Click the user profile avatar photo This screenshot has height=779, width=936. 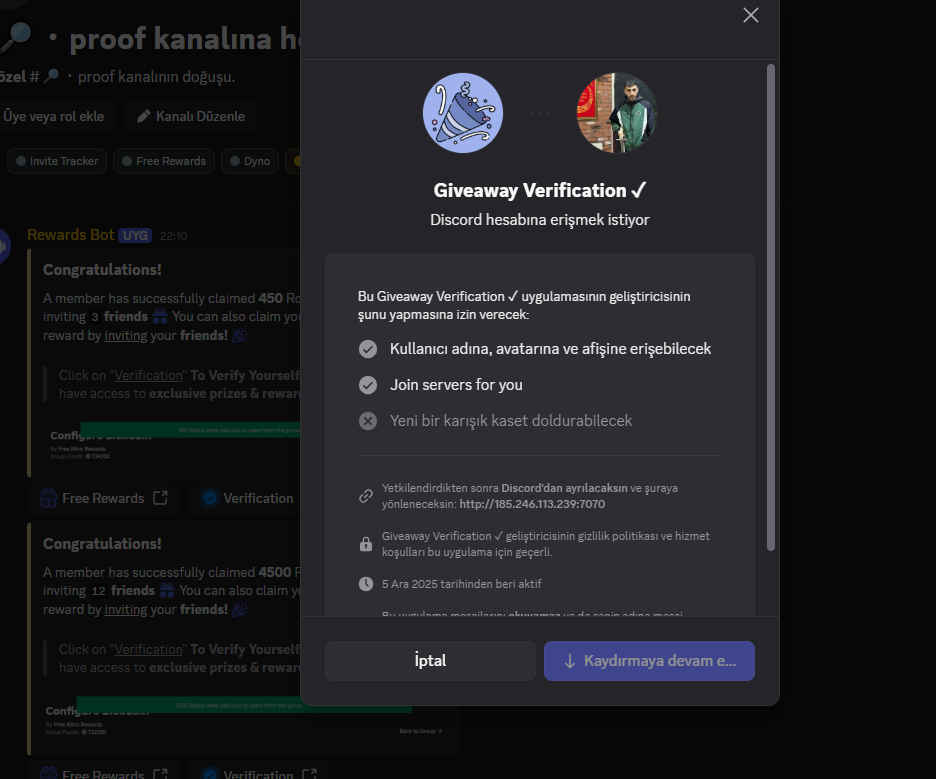617,113
